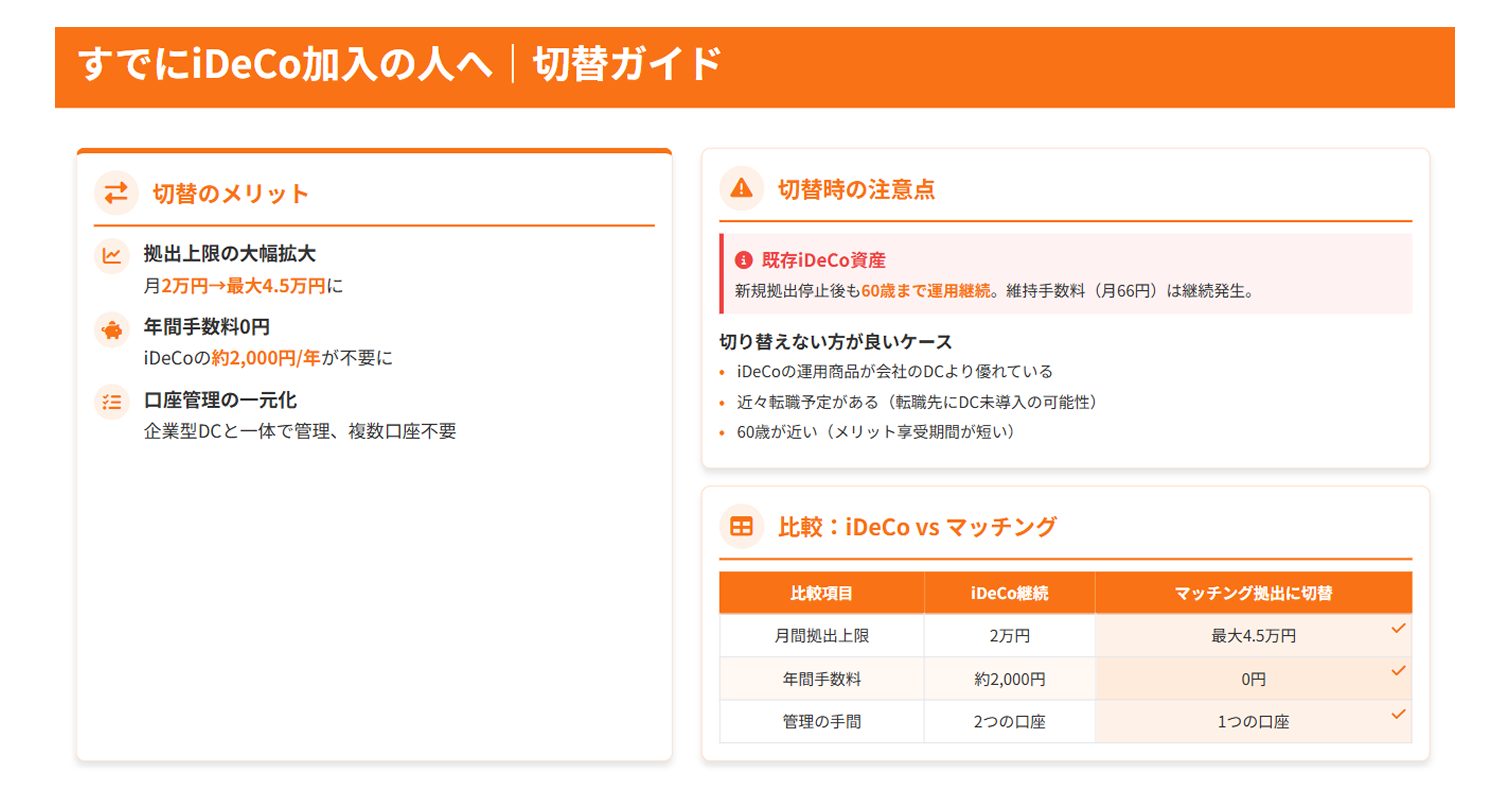Screen dimensions: 1510x800
Task: Click the checkmark in the 0円 cell
Action: (1398, 671)
